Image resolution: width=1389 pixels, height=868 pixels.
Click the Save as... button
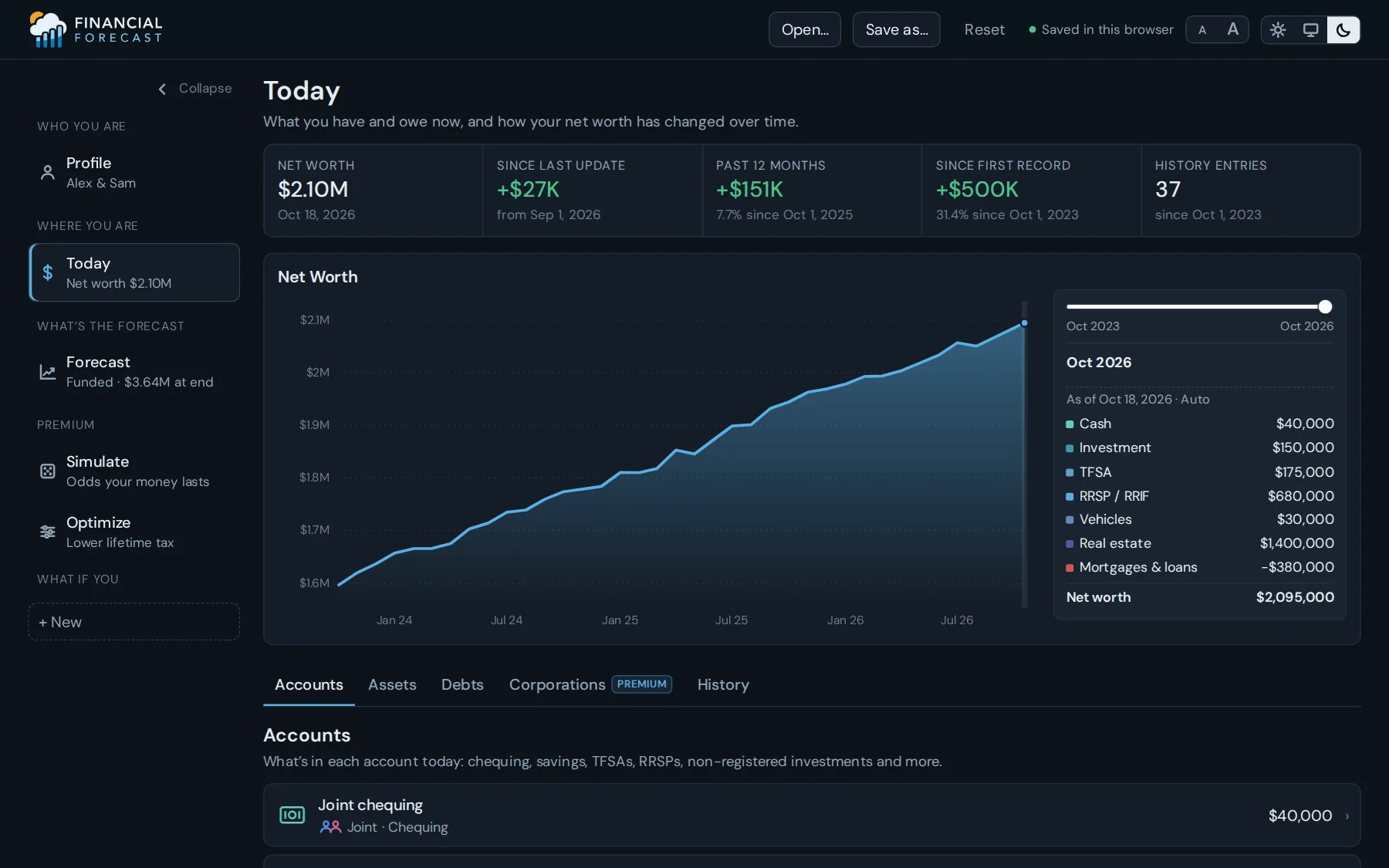pyautogui.click(x=897, y=29)
